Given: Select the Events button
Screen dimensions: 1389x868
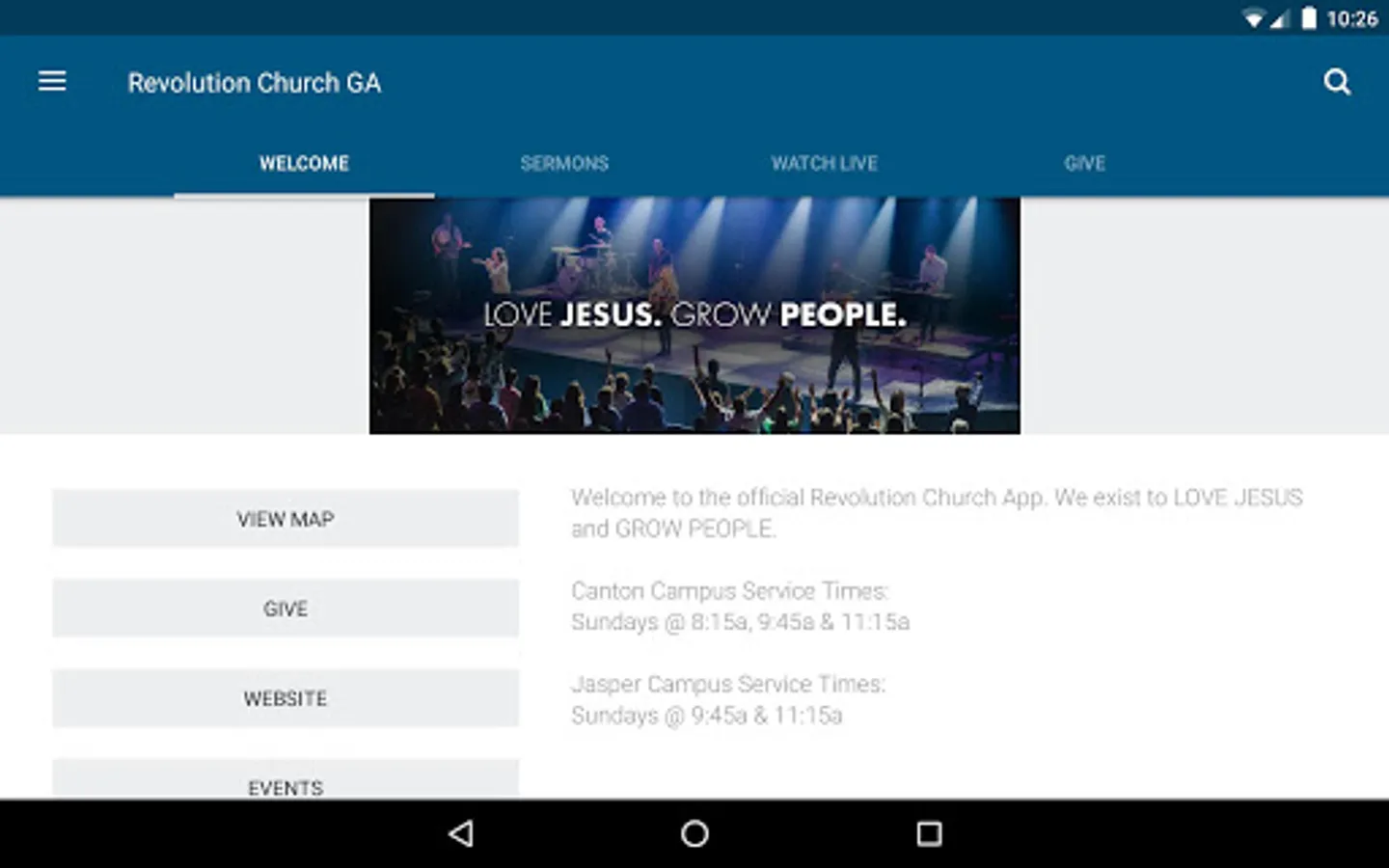Looking at the screenshot, I should 286,779.
